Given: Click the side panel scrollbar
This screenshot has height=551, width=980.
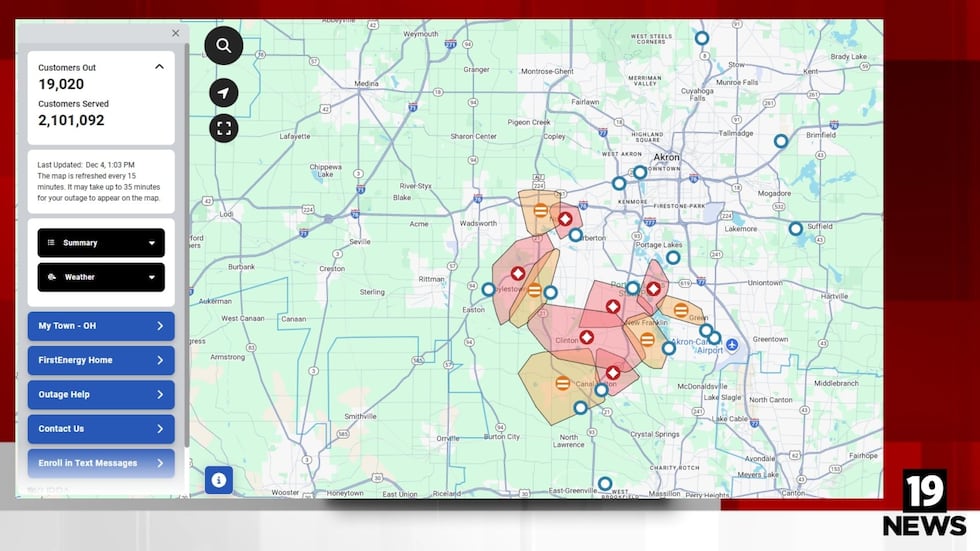Looking at the screenshot, I should (186, 244).
